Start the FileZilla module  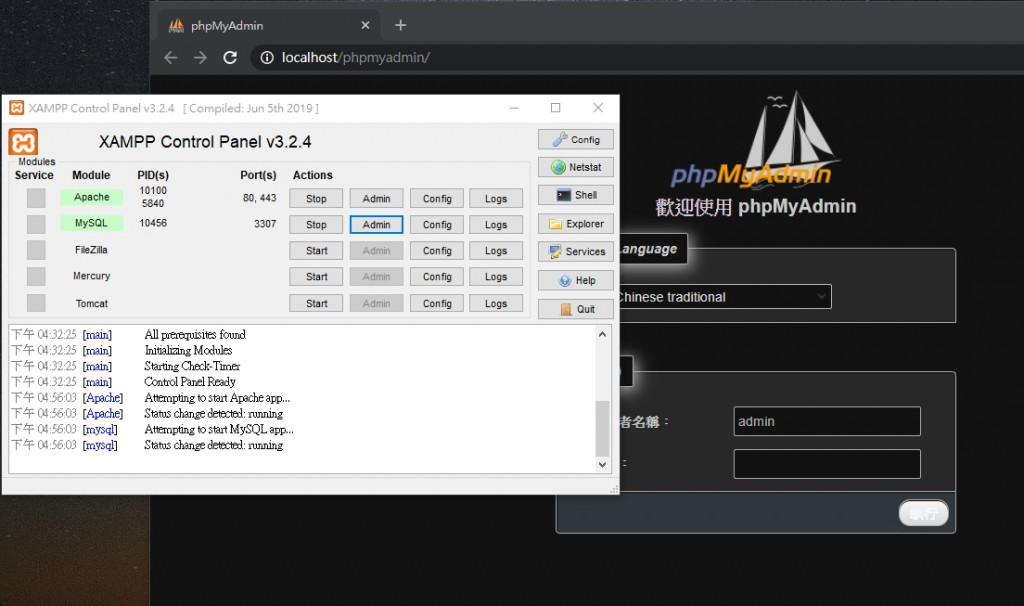(316, 251)
